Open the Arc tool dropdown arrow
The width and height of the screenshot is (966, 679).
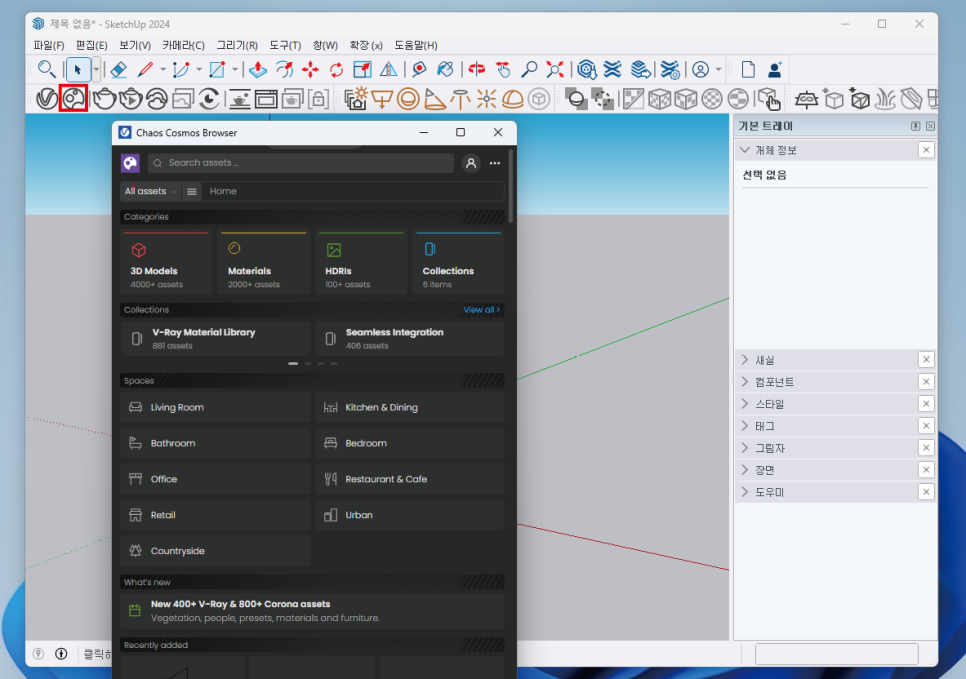pos(199,70)
